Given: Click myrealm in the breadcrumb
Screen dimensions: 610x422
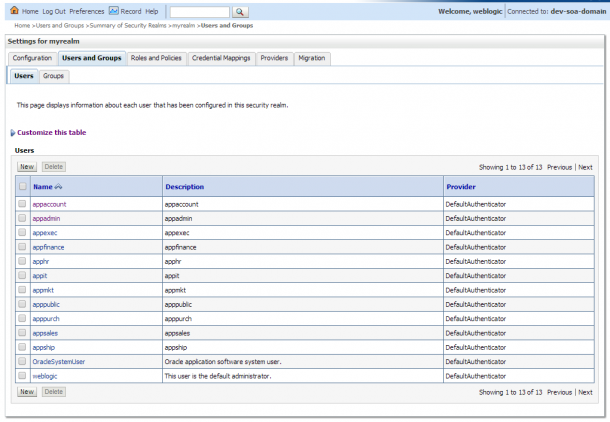Looking at the screenshot, I should pos(184,26).
